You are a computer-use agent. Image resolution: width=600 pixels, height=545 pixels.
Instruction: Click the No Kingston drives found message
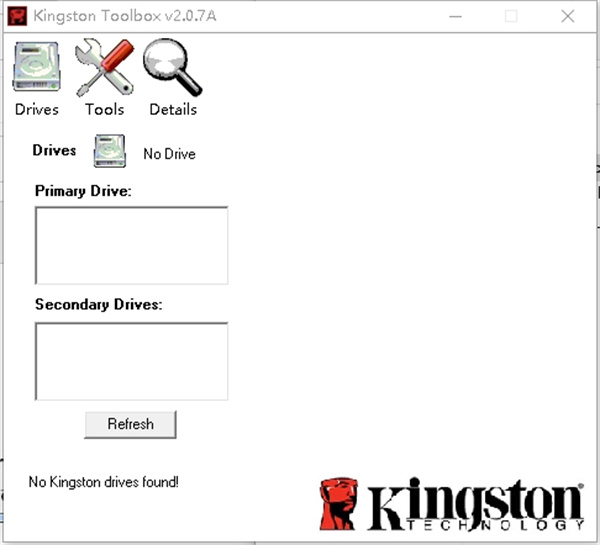tap(104, 482)
